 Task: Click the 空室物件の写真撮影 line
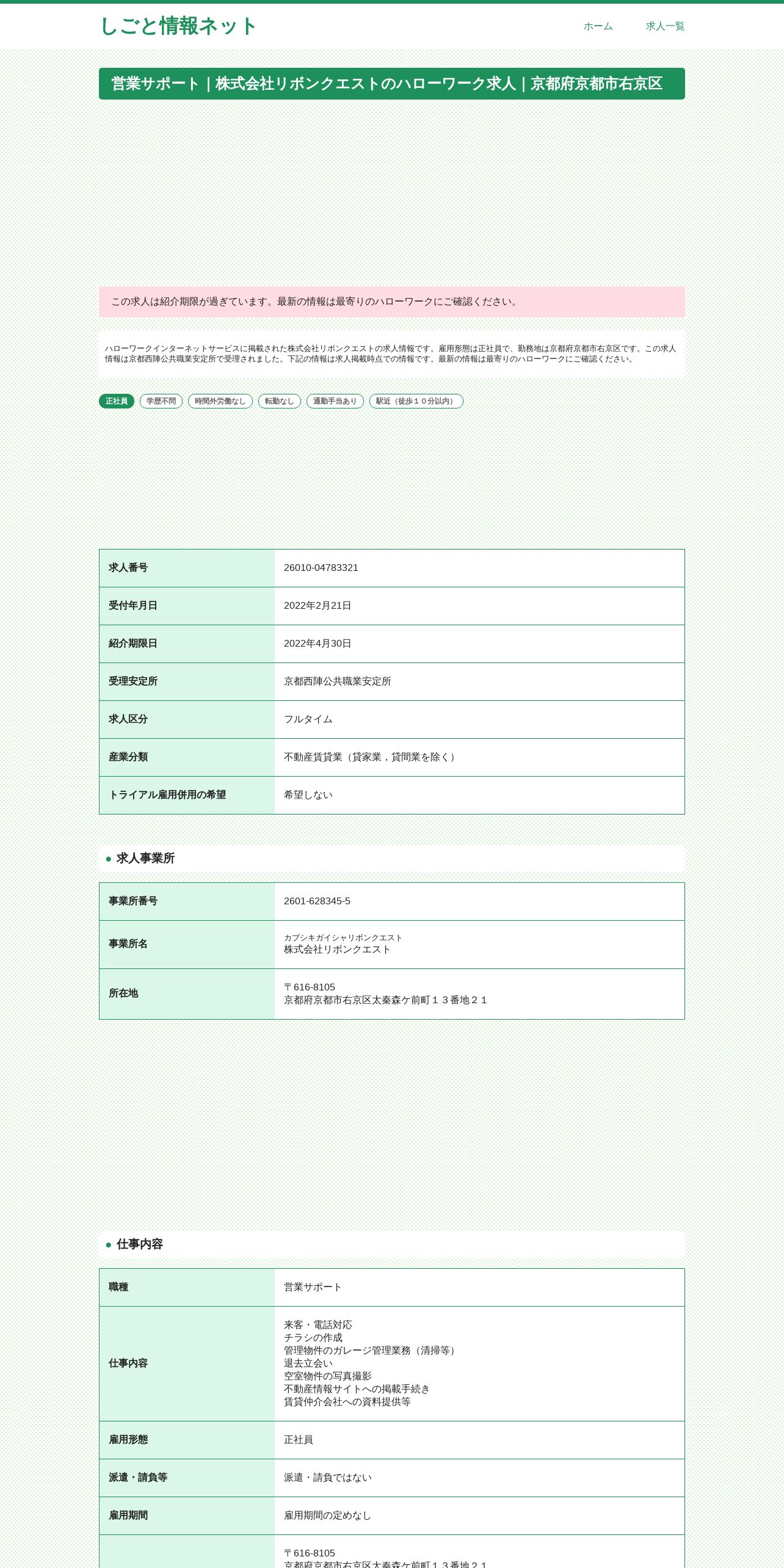[328, 1376]
